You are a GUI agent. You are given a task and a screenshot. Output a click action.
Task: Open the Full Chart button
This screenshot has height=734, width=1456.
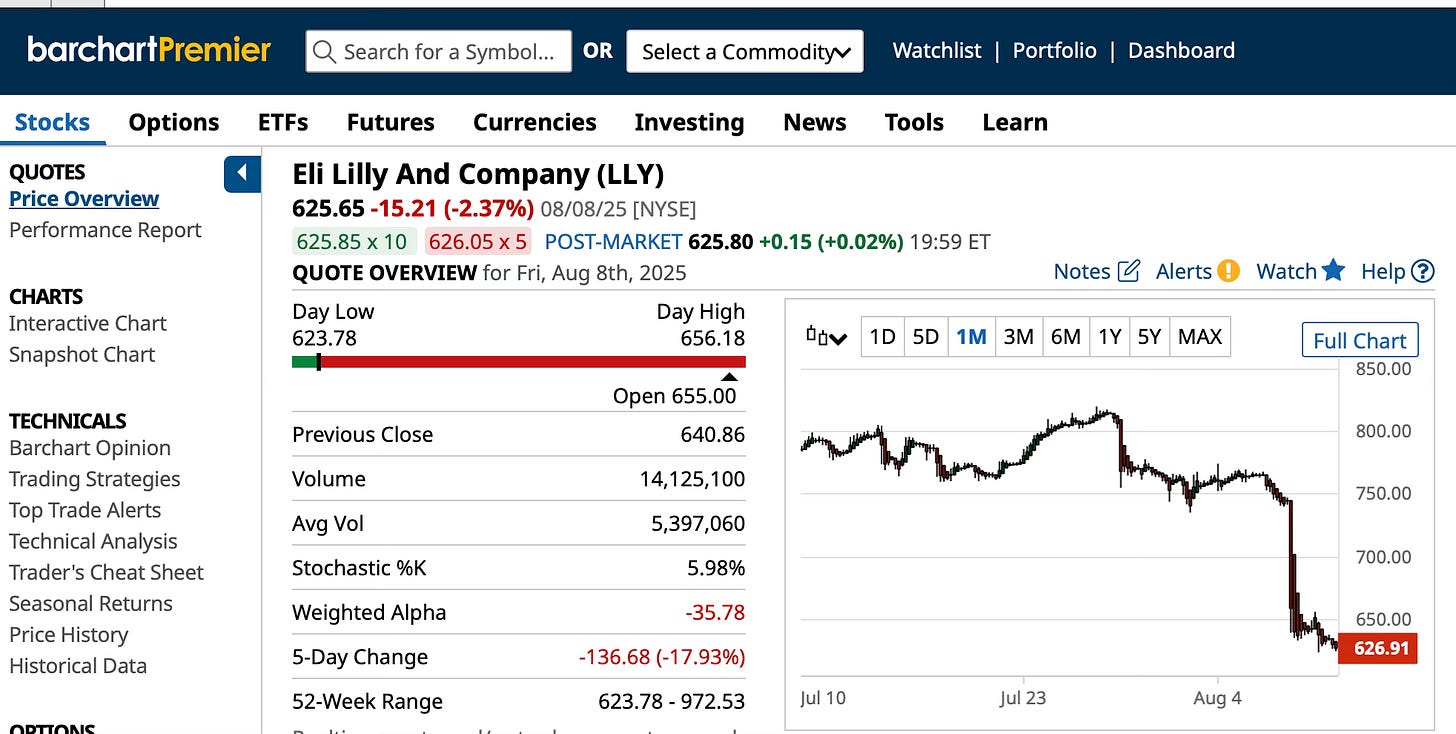coord(1360,340)
